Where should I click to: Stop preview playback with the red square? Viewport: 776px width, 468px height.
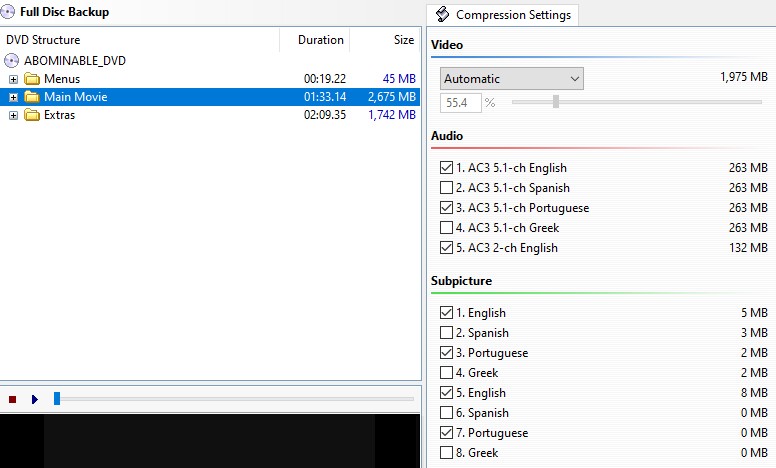pos(13,399)
